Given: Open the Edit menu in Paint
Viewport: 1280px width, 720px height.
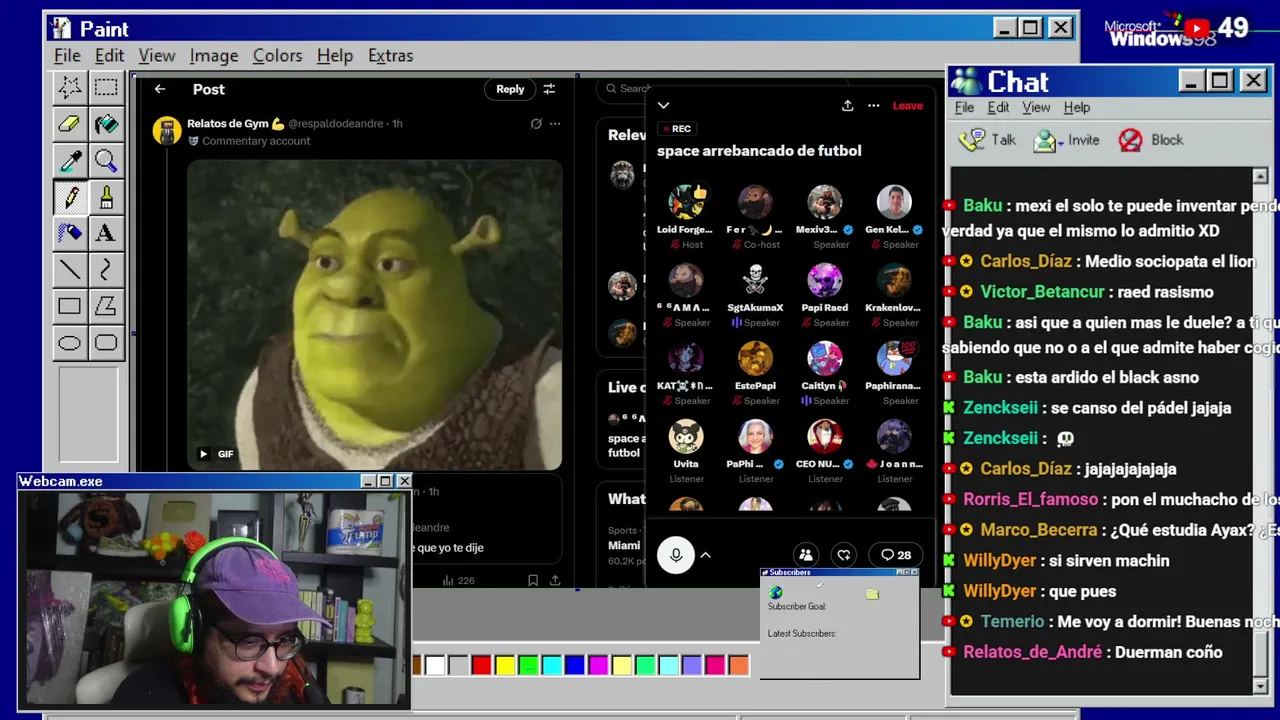Looking at the screenshot, I should pyautogui.click(x=109, y=55).
